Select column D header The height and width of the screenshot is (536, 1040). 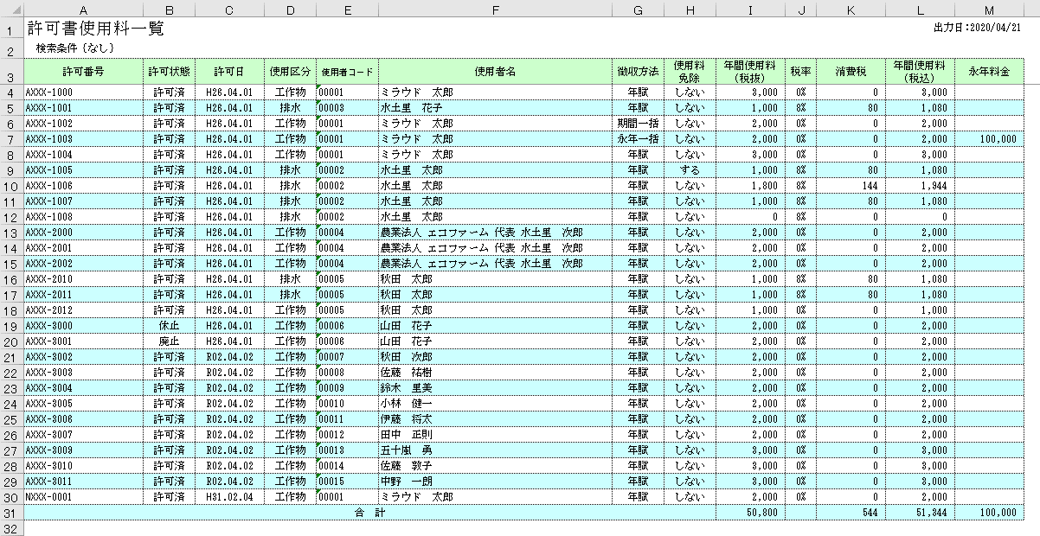click(290, 9)
